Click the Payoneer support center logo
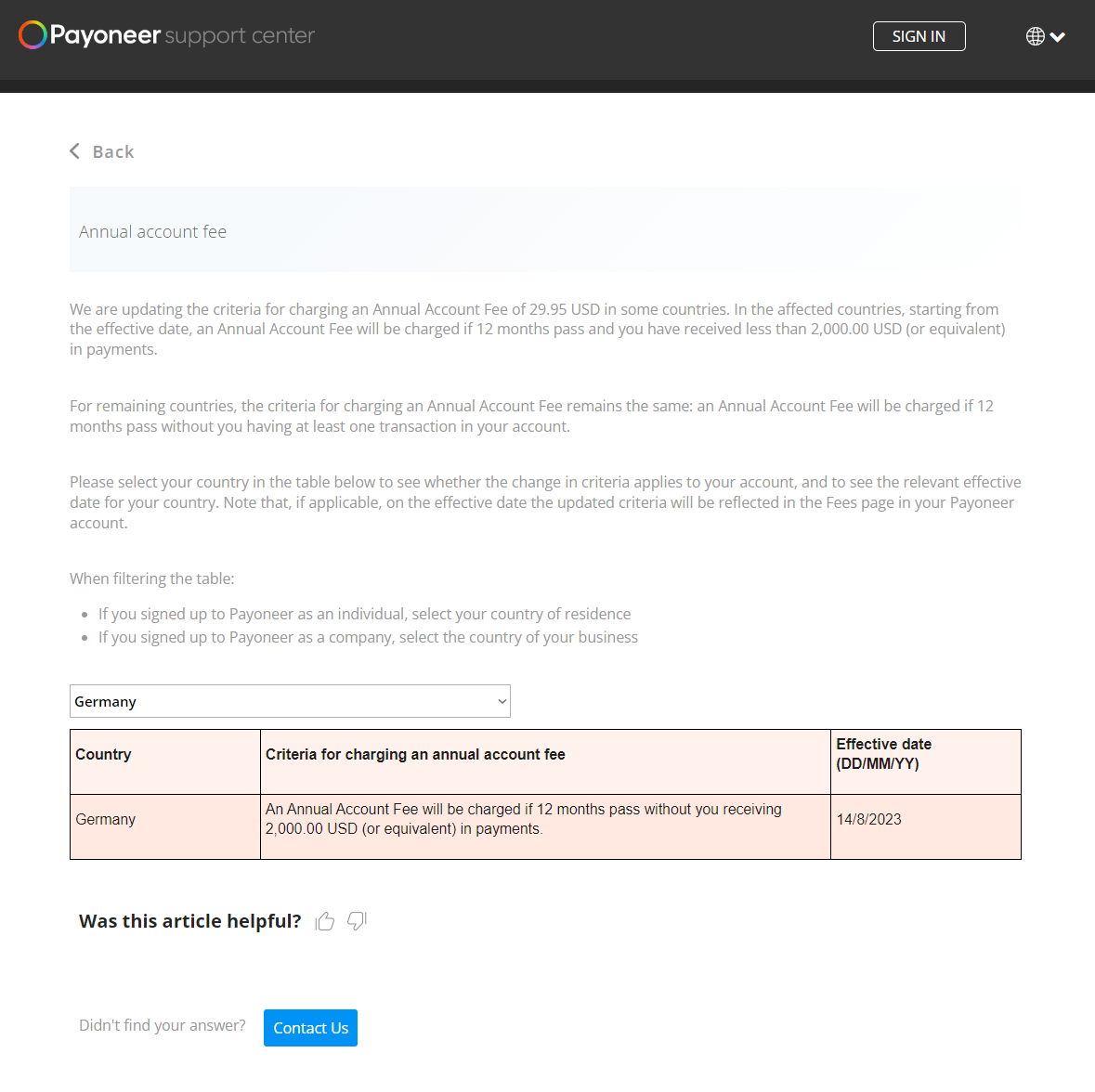 click(166, 35)
